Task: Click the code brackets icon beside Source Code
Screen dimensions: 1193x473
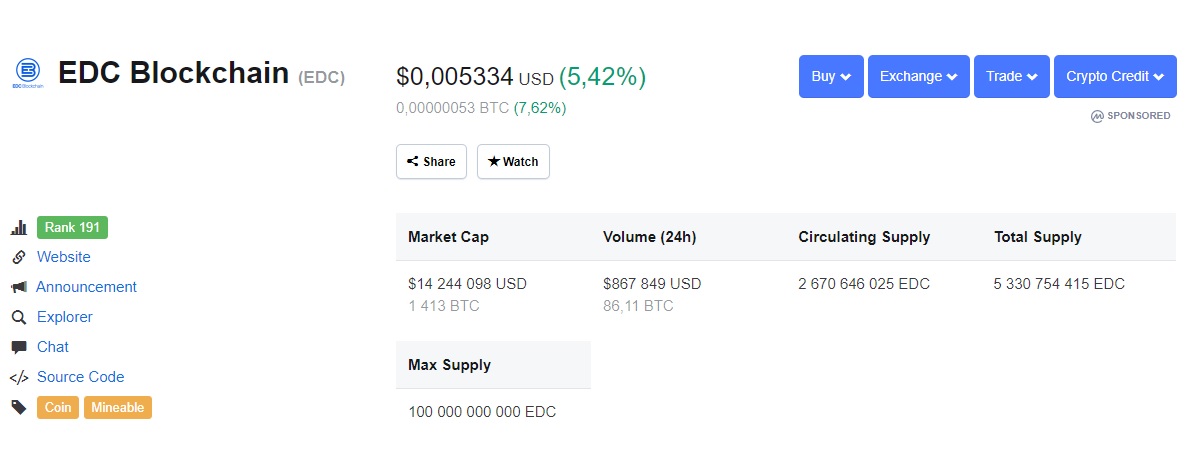Action: pos(19,377)
